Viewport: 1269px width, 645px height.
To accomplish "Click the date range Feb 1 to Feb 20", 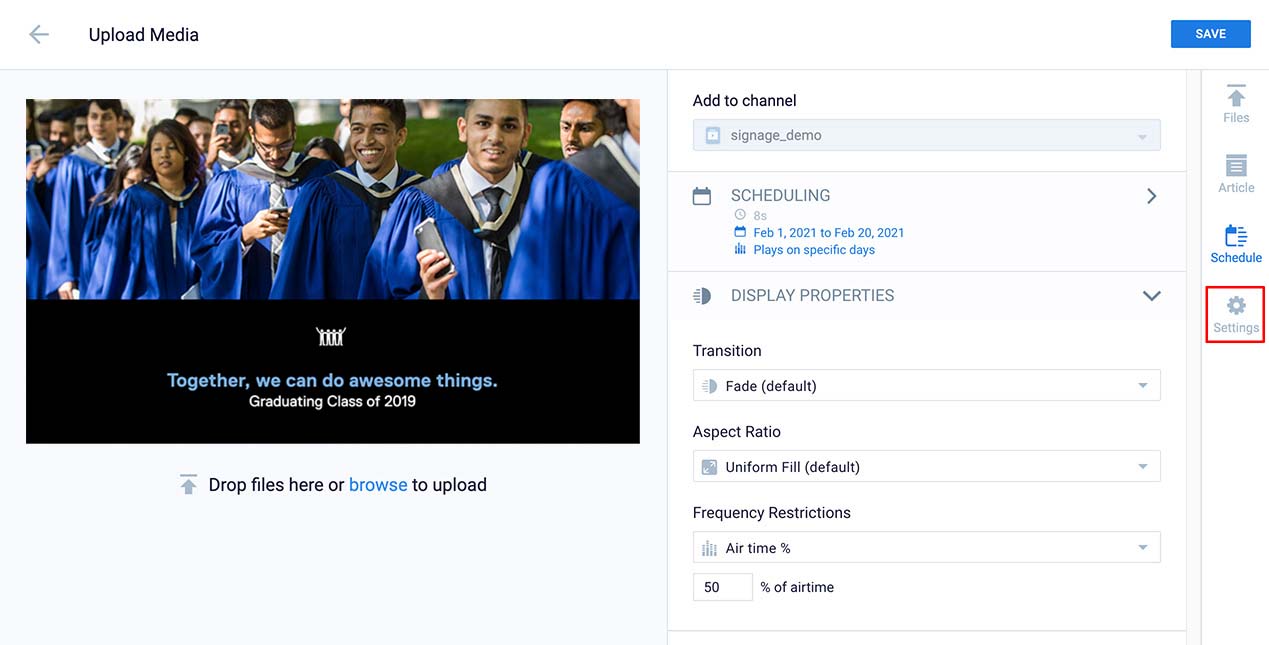I will (828, 233).
